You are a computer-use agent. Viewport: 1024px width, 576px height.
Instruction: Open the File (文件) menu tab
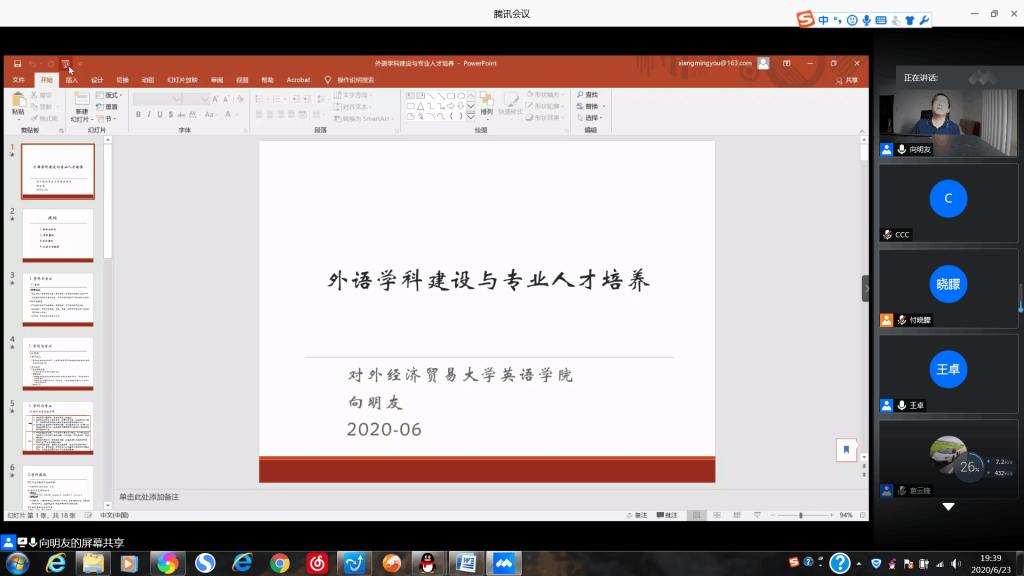click(18, 80)
